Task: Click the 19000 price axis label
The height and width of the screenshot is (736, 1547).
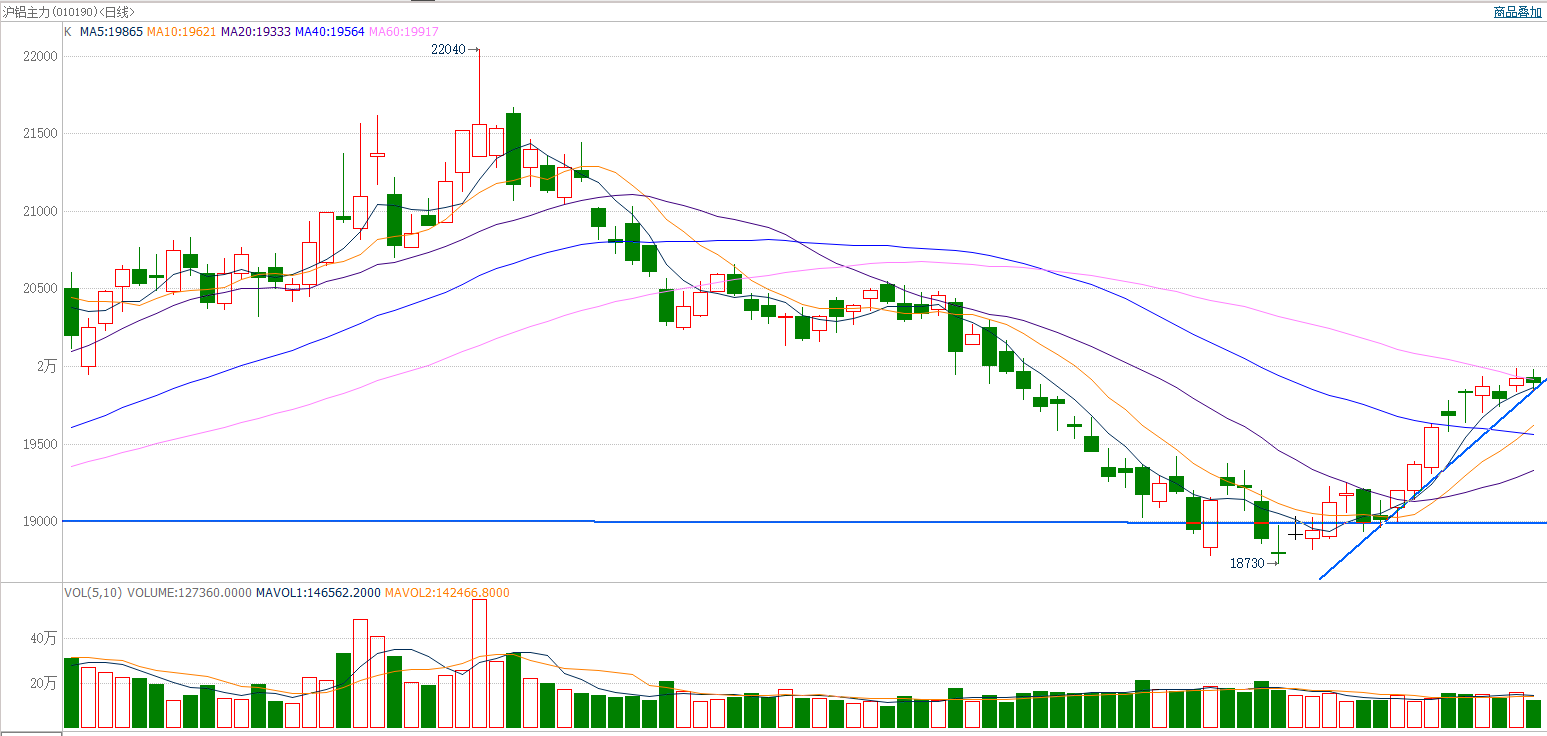Action: (39, 522)
